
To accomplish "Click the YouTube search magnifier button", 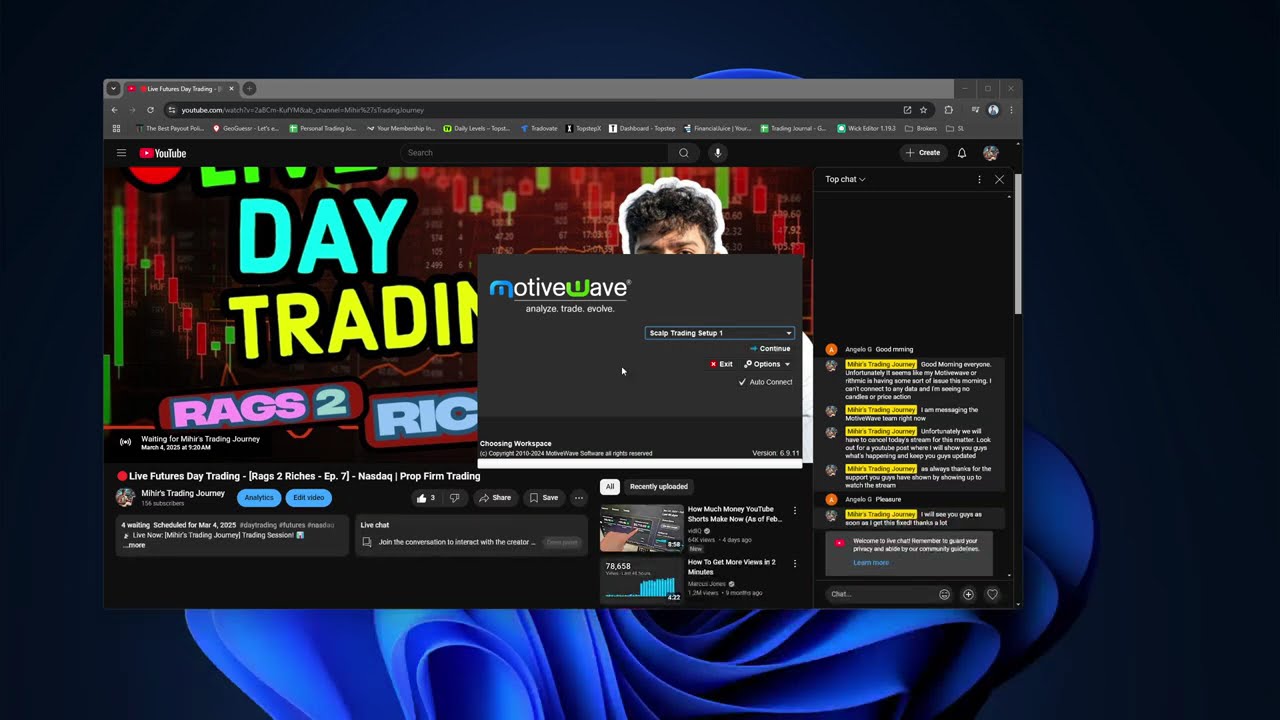I will [x=684, y=153].
